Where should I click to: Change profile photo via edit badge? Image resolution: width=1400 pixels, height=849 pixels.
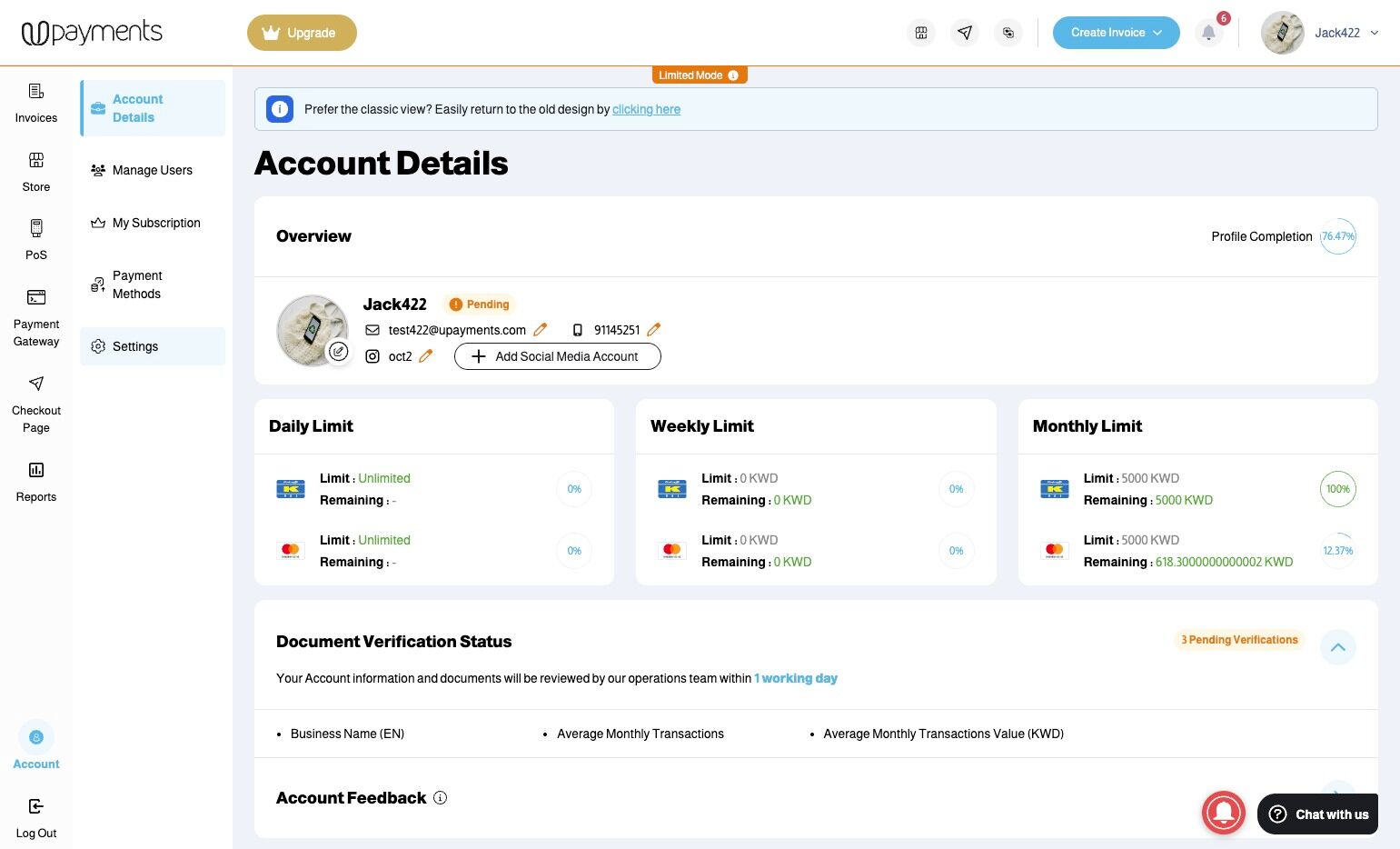click(x=338, y=352)
